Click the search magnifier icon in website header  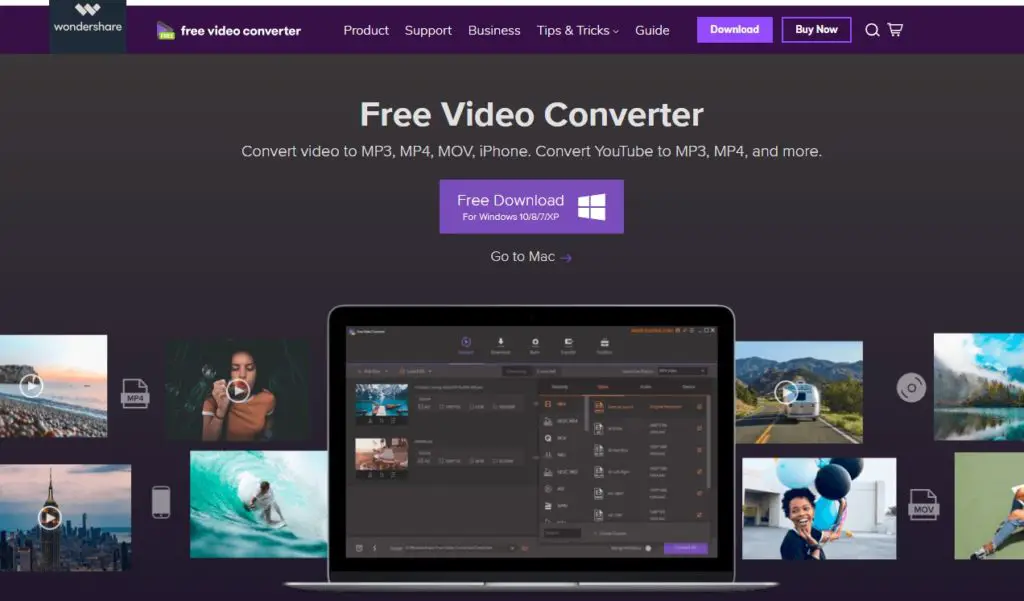pyautogui.click(x=872, y=30)
